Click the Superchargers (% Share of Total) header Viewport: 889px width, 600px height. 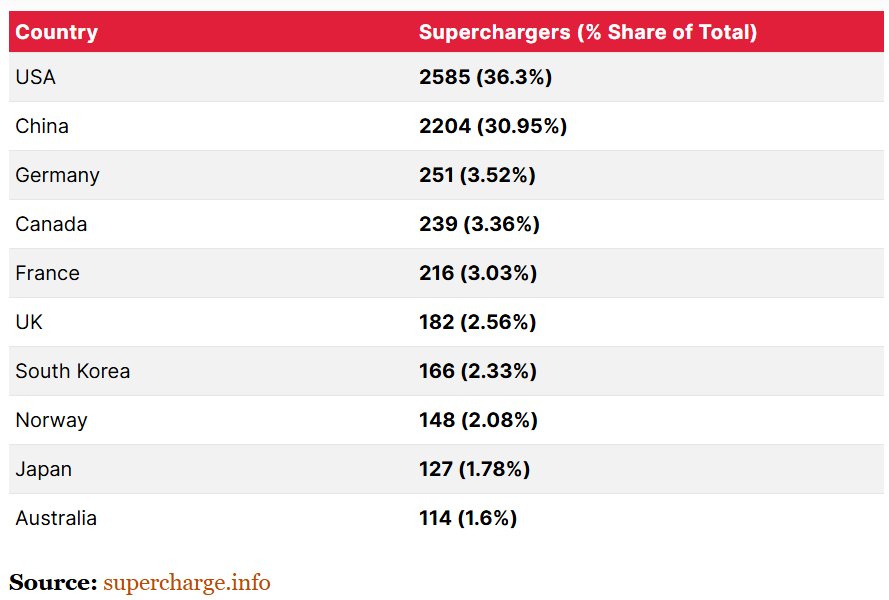[x=587, y=32]
